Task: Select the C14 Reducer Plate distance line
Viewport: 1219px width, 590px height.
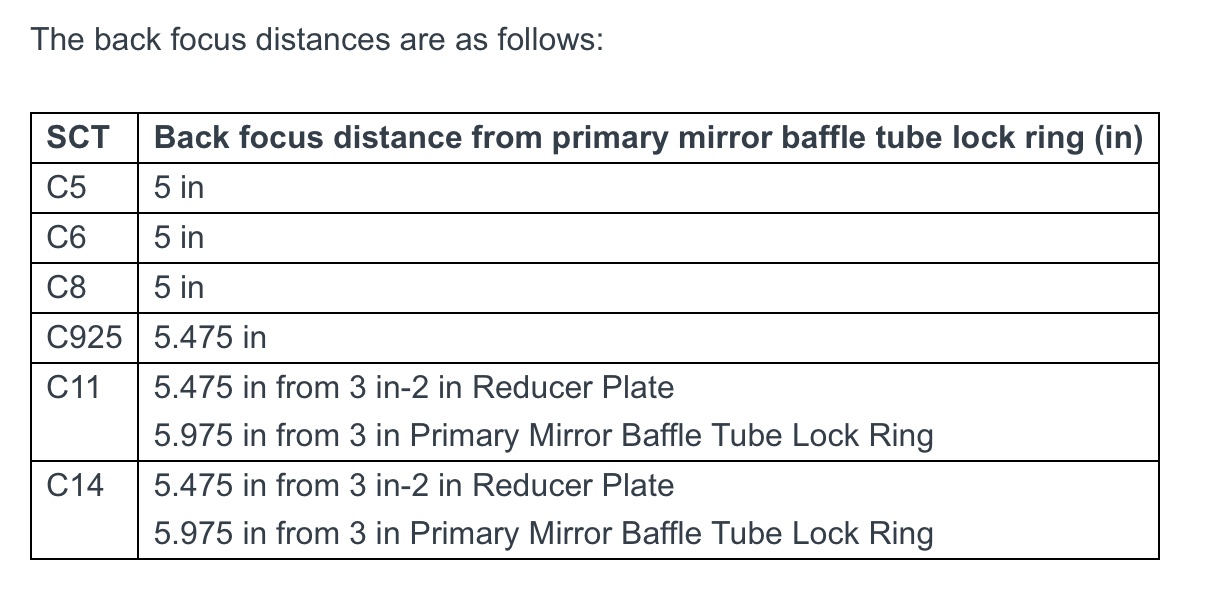Action: (x=414, y=486)
